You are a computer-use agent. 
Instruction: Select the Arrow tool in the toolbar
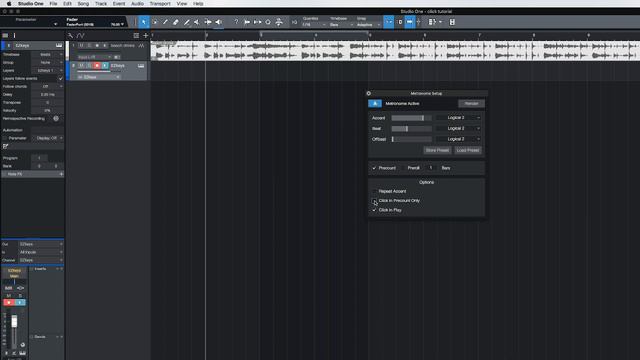click(x=144, y=22)
